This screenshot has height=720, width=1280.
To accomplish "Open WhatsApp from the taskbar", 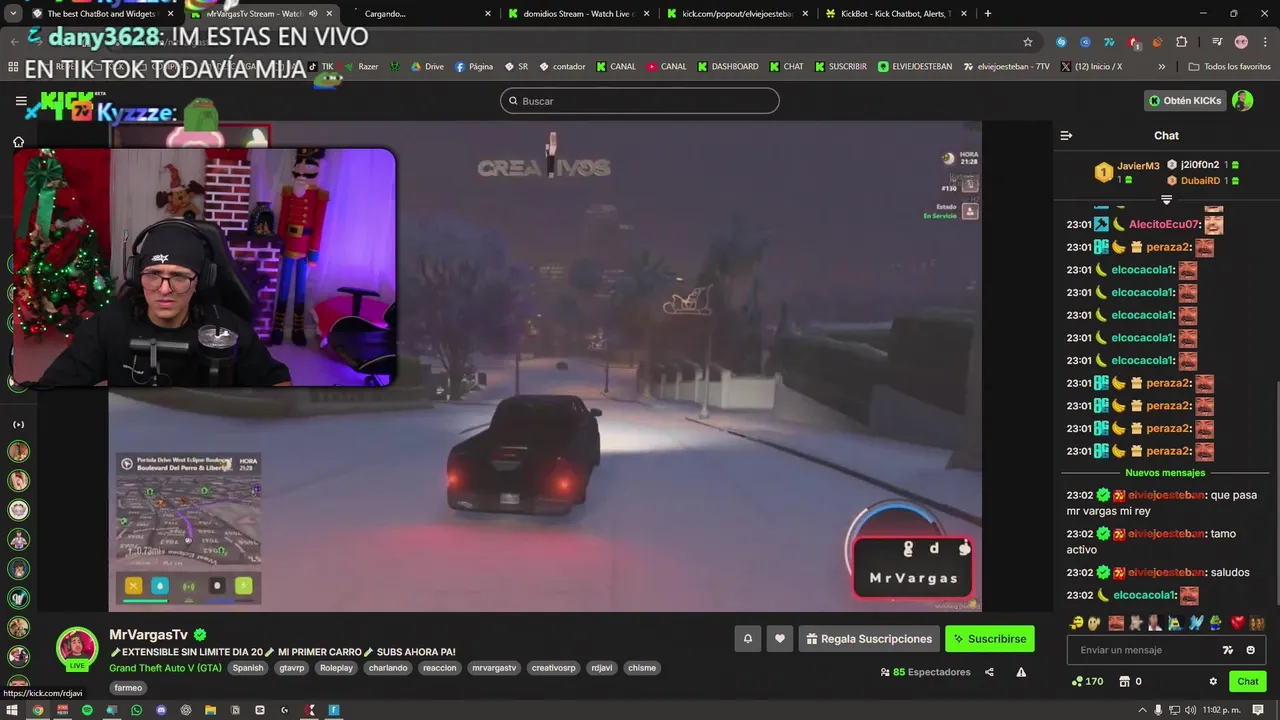I will click(137, 710).
